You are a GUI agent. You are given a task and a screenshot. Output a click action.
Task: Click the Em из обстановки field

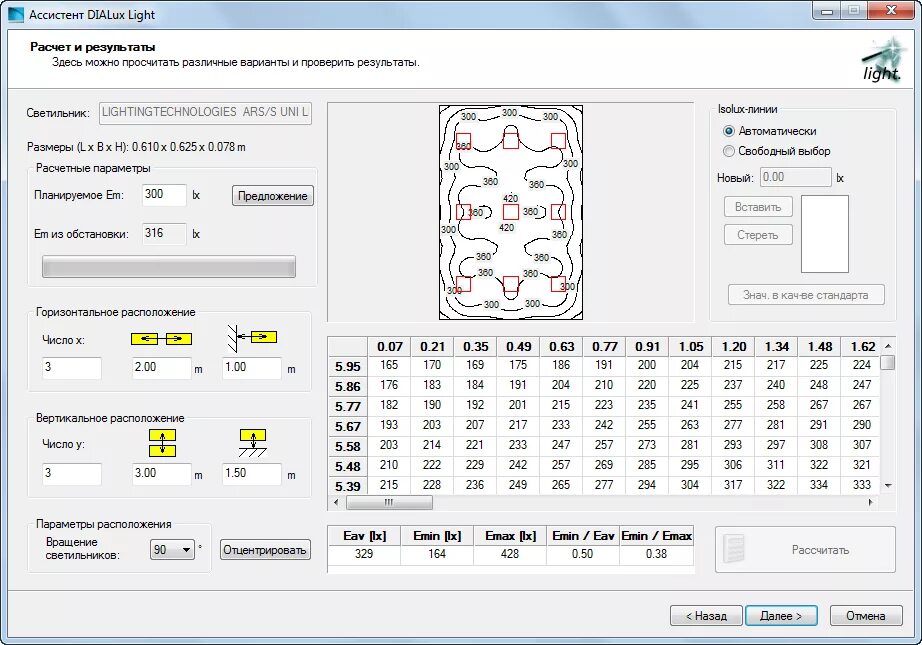click(x=164, y=233)
